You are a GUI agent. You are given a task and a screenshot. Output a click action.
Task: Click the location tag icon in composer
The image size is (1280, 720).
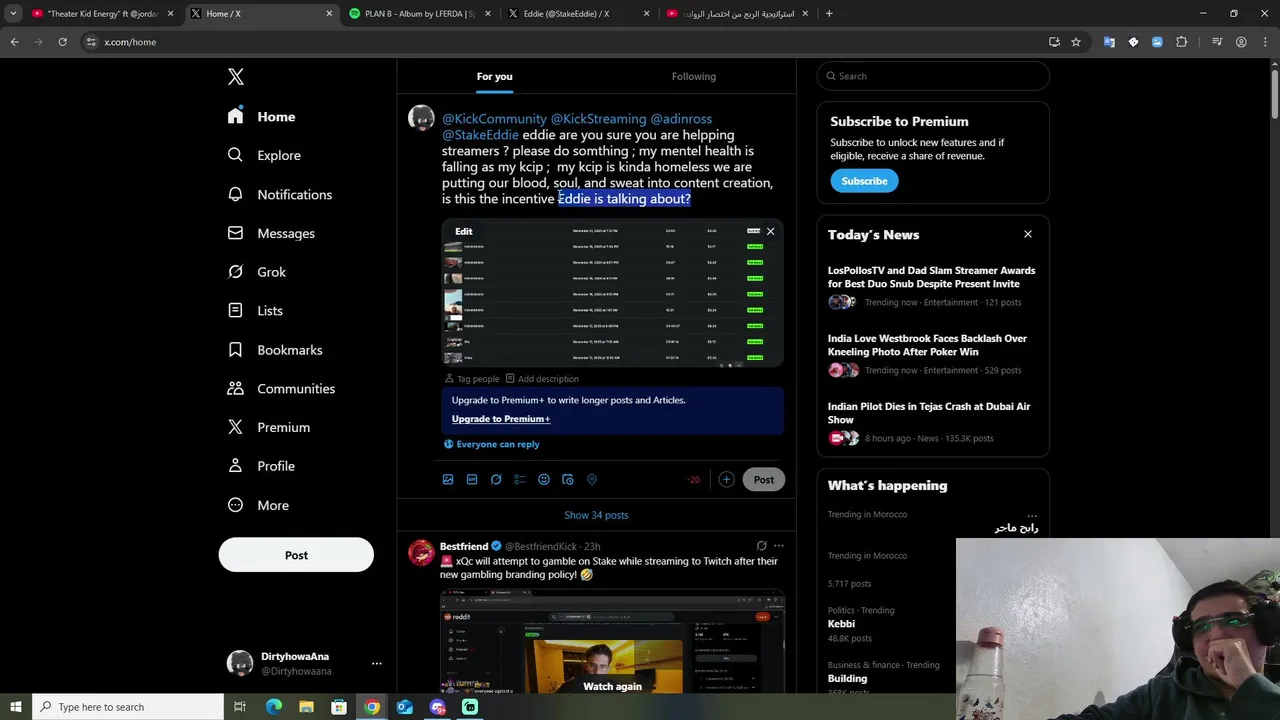(592, 480)
